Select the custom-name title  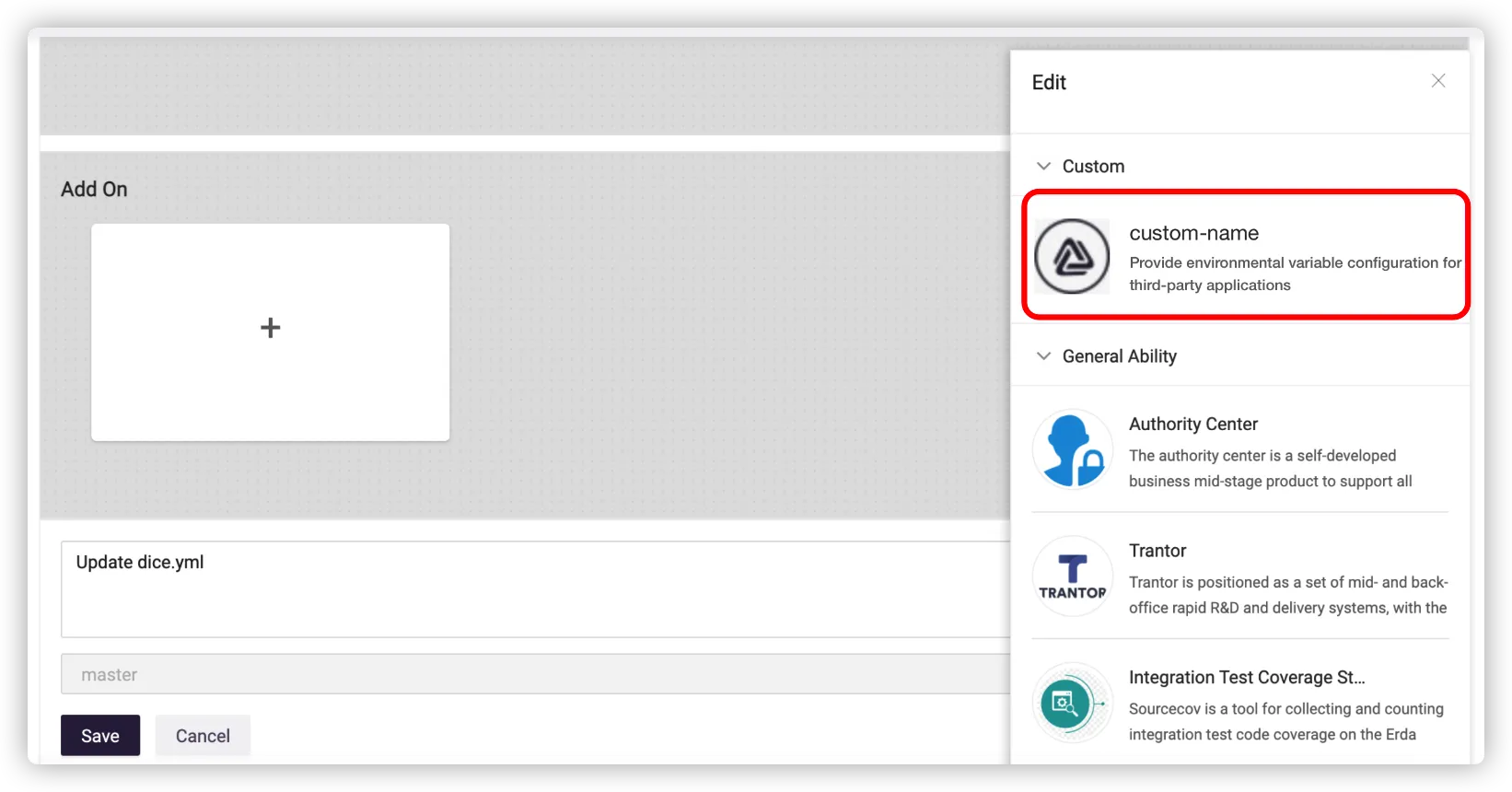point(1193,233)
